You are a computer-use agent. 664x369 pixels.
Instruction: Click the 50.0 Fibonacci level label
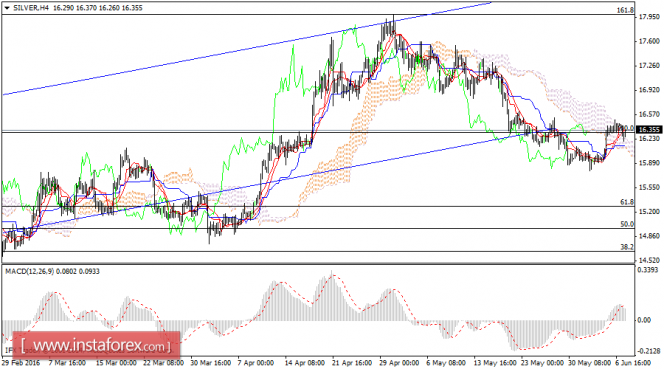point(627,224)
